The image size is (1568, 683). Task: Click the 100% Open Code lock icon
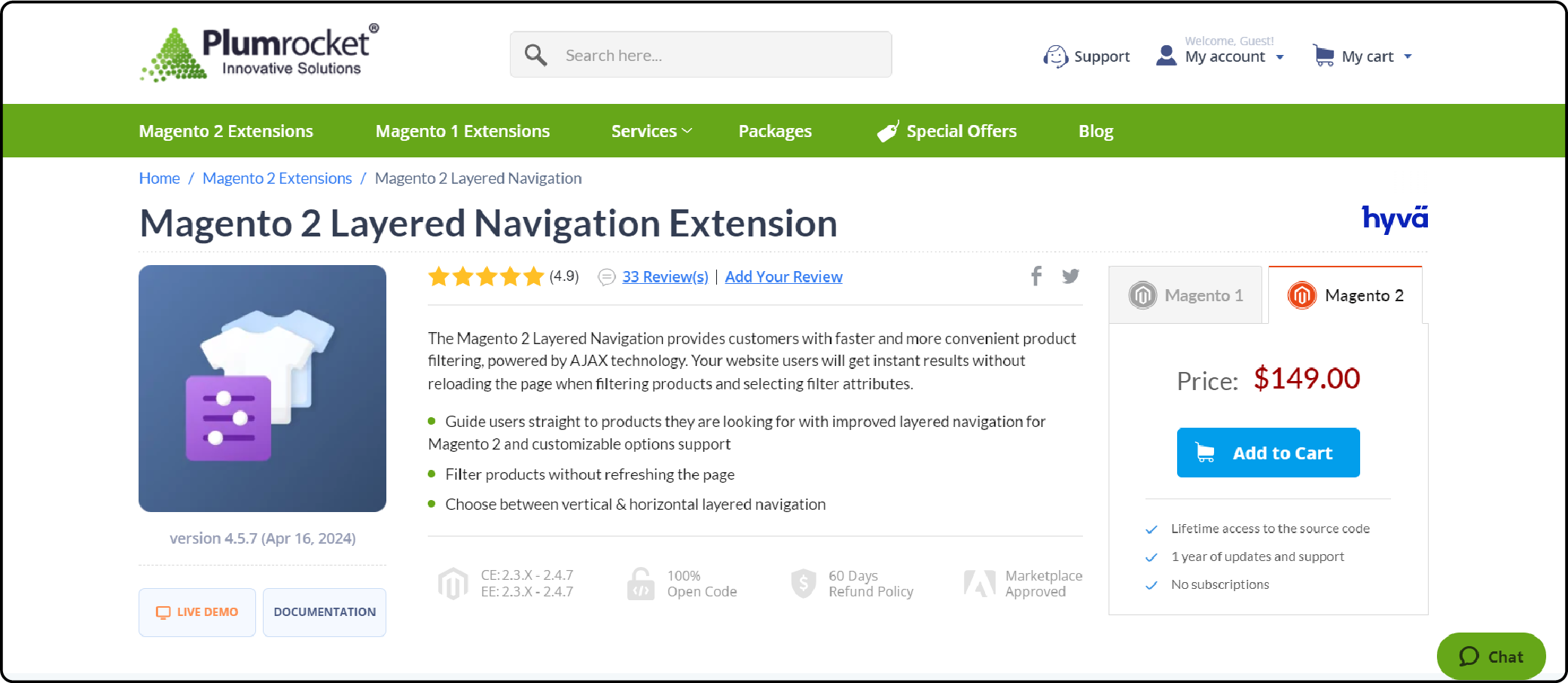[640, 584]
